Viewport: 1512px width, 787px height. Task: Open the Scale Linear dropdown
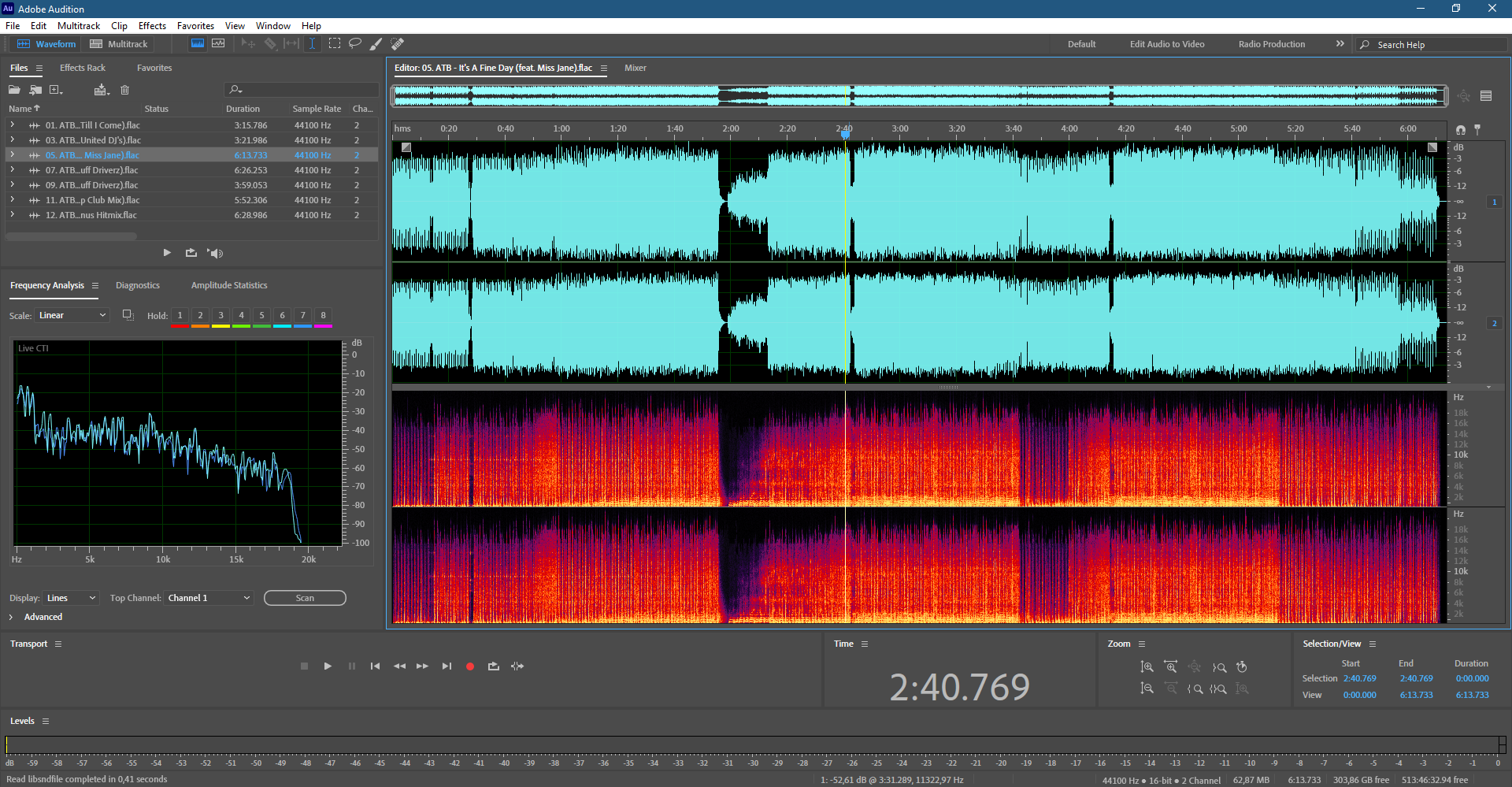point(72,315)
